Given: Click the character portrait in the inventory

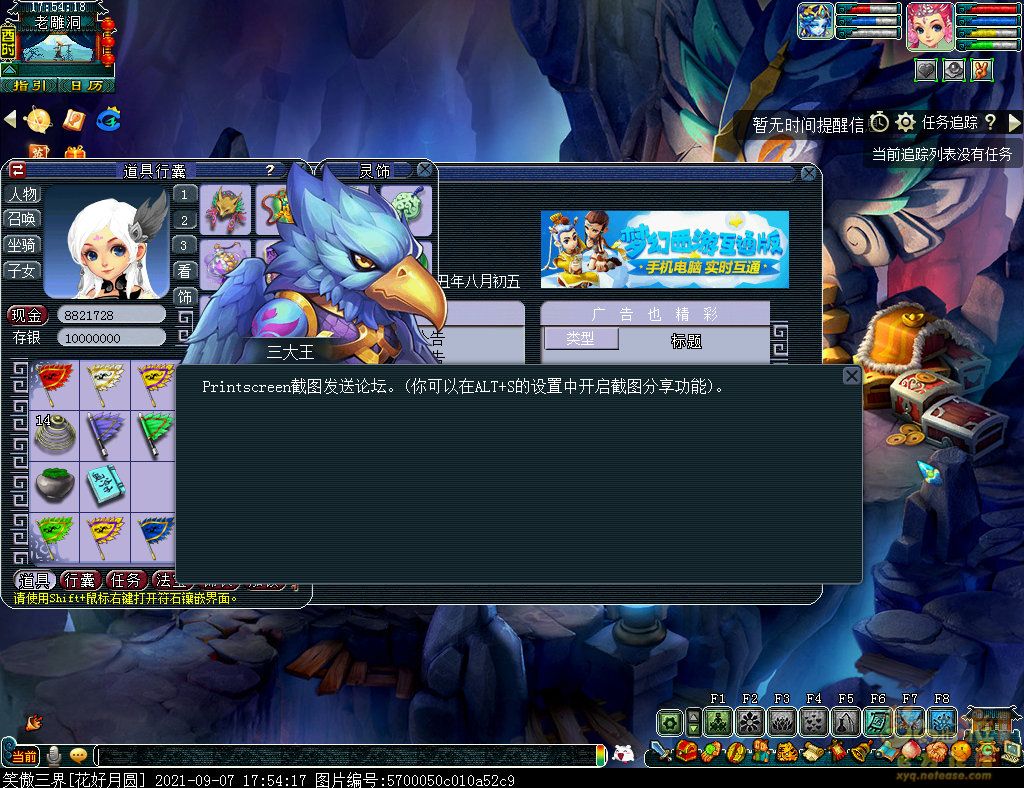Looking at the screenshot, I should (106, 242).
